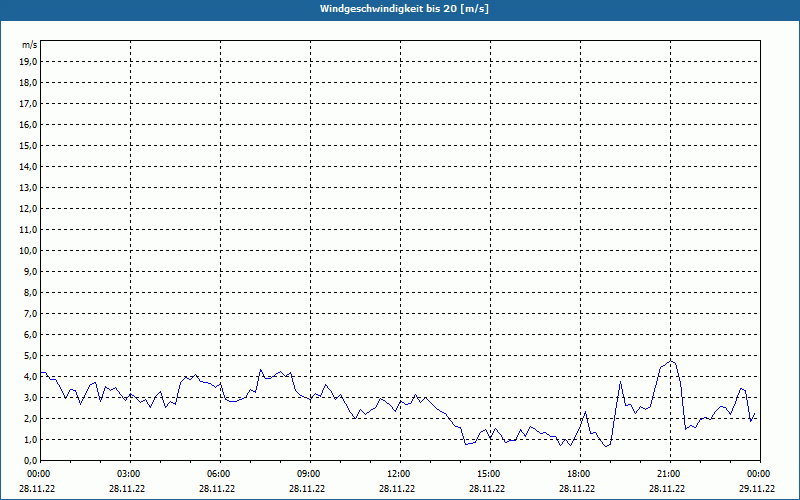
Task: Click the '11,0' y-axis label
Action: click(x=28, y=230)
